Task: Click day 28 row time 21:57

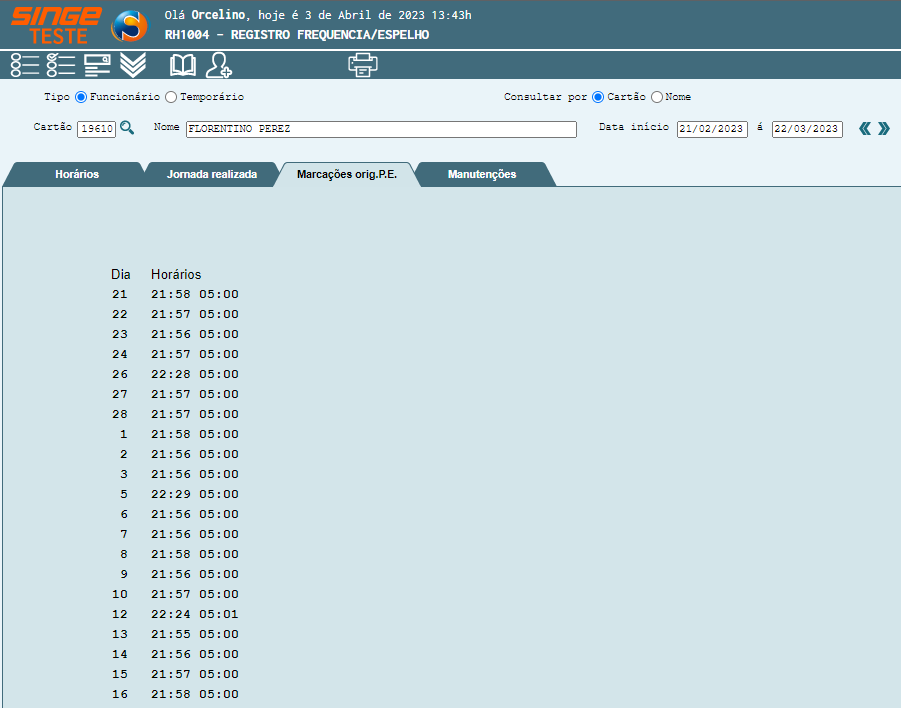Action: pos(171,414)
